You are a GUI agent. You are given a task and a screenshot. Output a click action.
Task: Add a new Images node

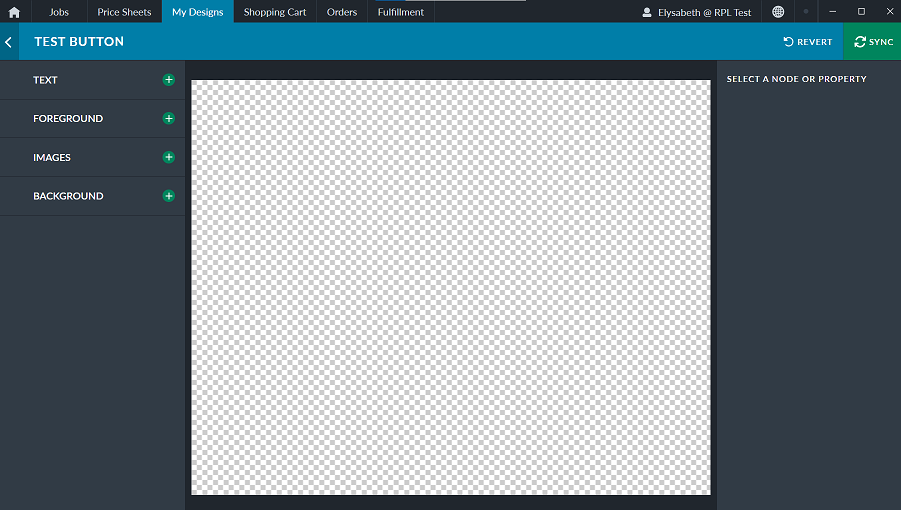[169, 157]
